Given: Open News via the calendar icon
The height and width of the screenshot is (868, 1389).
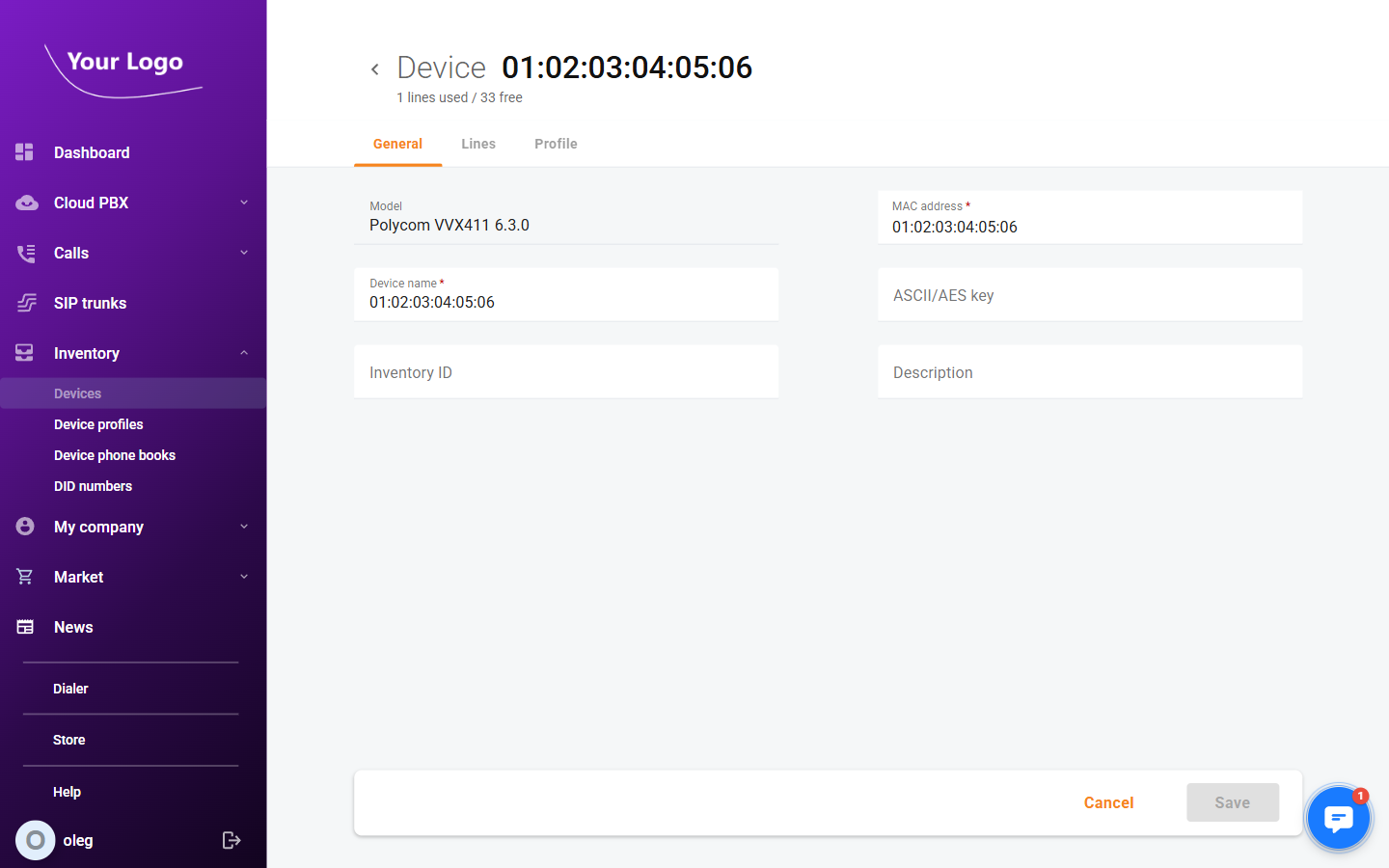Looking at the screenshot, I should (x=23, y=627).
